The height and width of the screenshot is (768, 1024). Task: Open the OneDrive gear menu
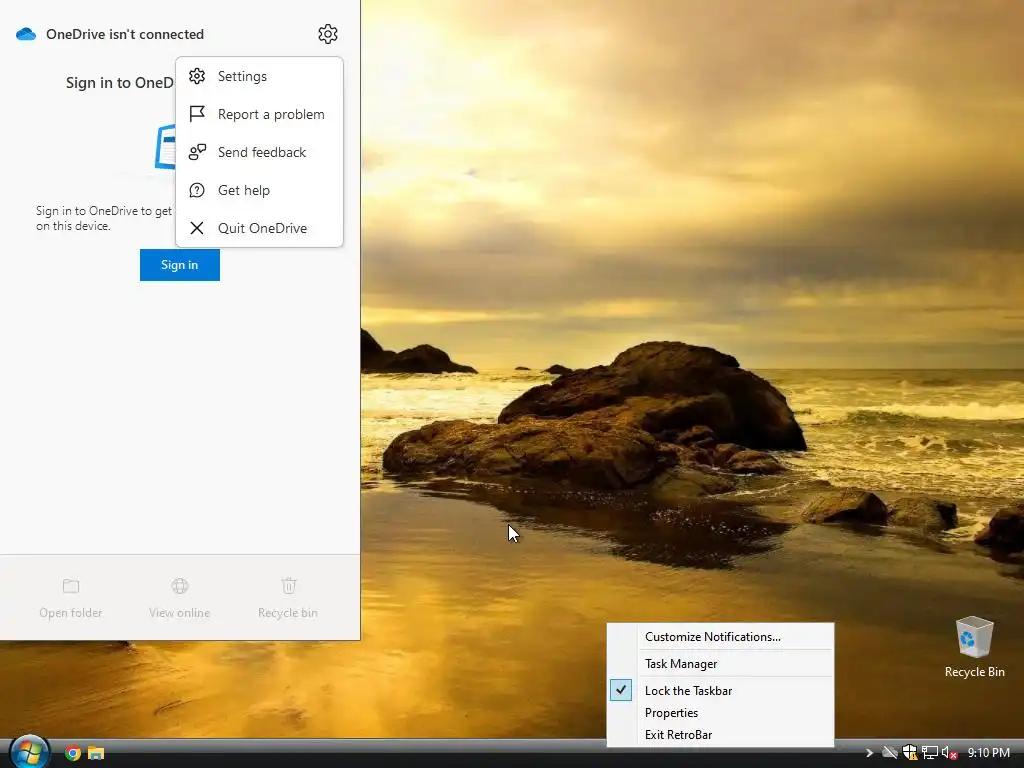(x=328, y=34)
